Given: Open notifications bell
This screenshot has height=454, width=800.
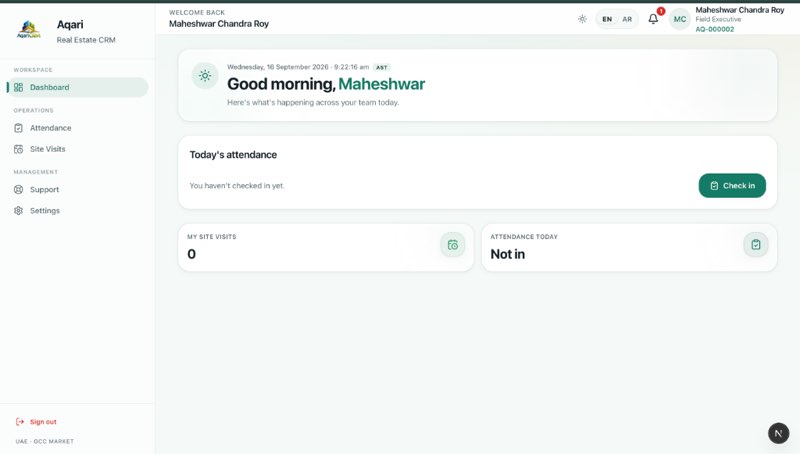Looking at the screenshot, I should [x=653, y=19].
